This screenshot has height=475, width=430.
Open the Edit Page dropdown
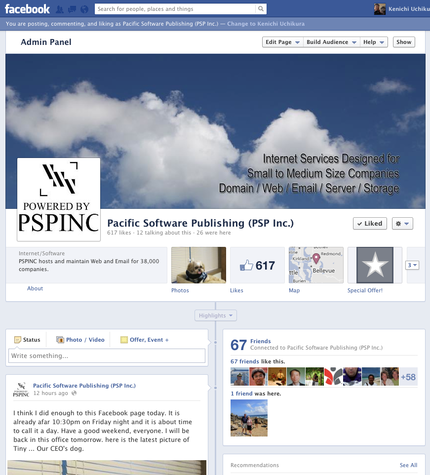click(282, 42)
